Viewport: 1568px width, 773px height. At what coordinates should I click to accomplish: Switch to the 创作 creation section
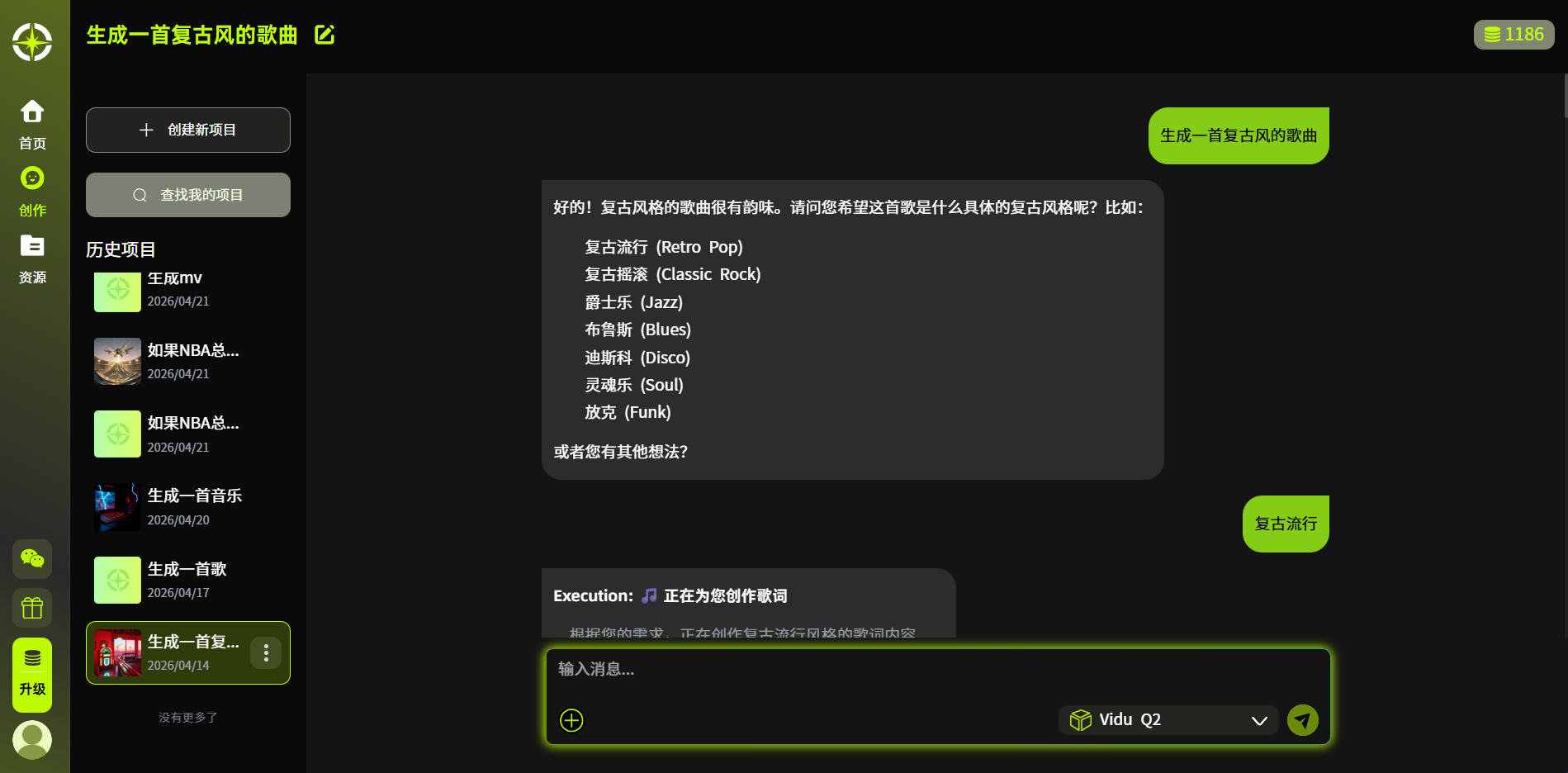[x=32, y=192]
